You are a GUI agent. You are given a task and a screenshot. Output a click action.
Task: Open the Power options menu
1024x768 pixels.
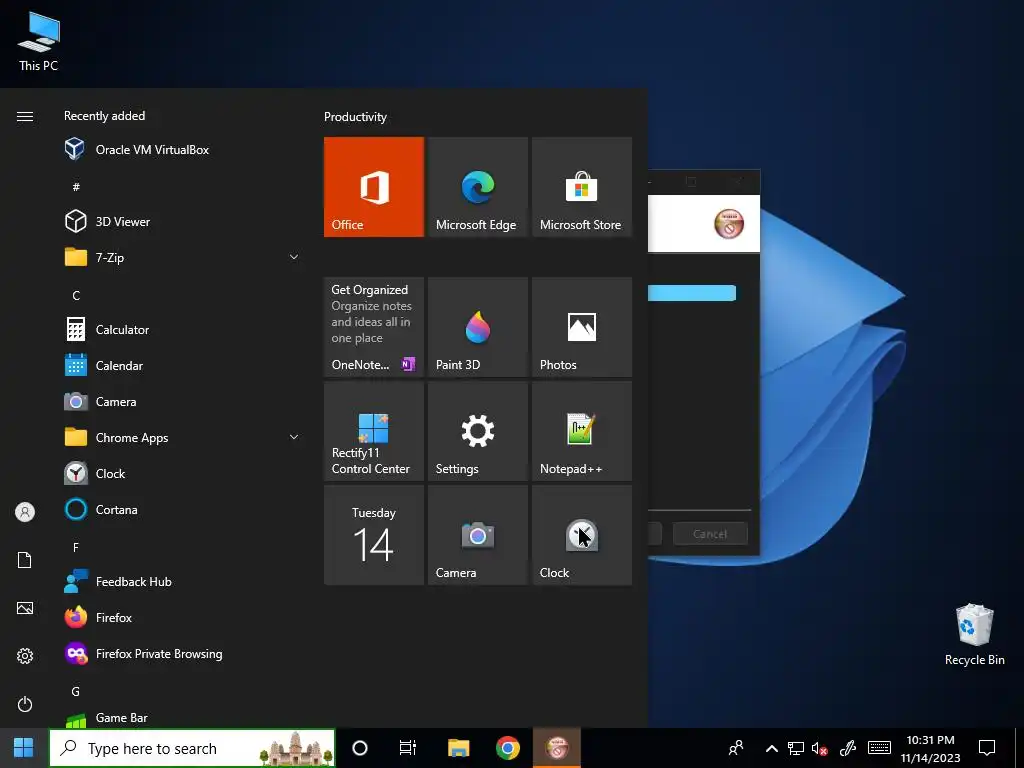click(25, 704)
